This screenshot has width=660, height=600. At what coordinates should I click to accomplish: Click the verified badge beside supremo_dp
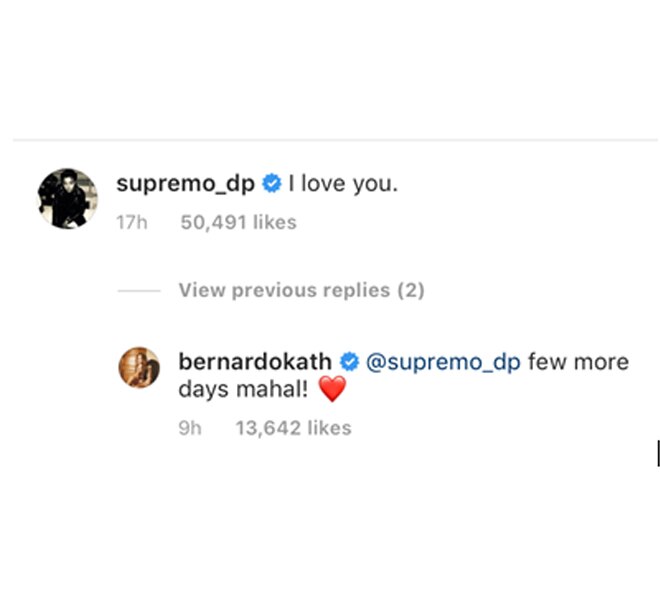click(x=272, y=184)
